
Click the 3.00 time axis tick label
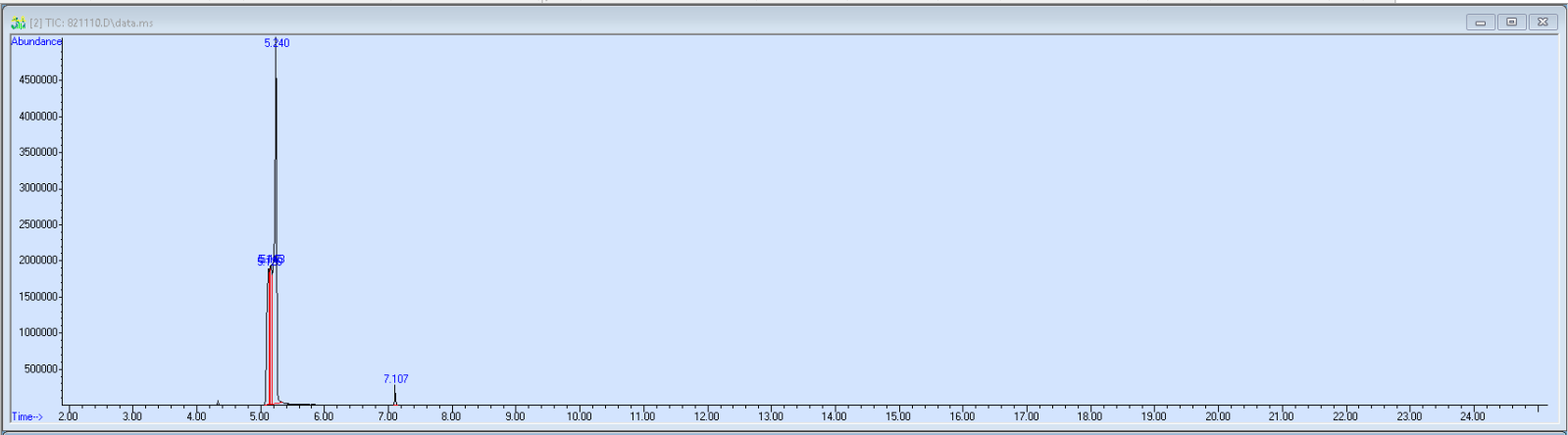[131, 416]
